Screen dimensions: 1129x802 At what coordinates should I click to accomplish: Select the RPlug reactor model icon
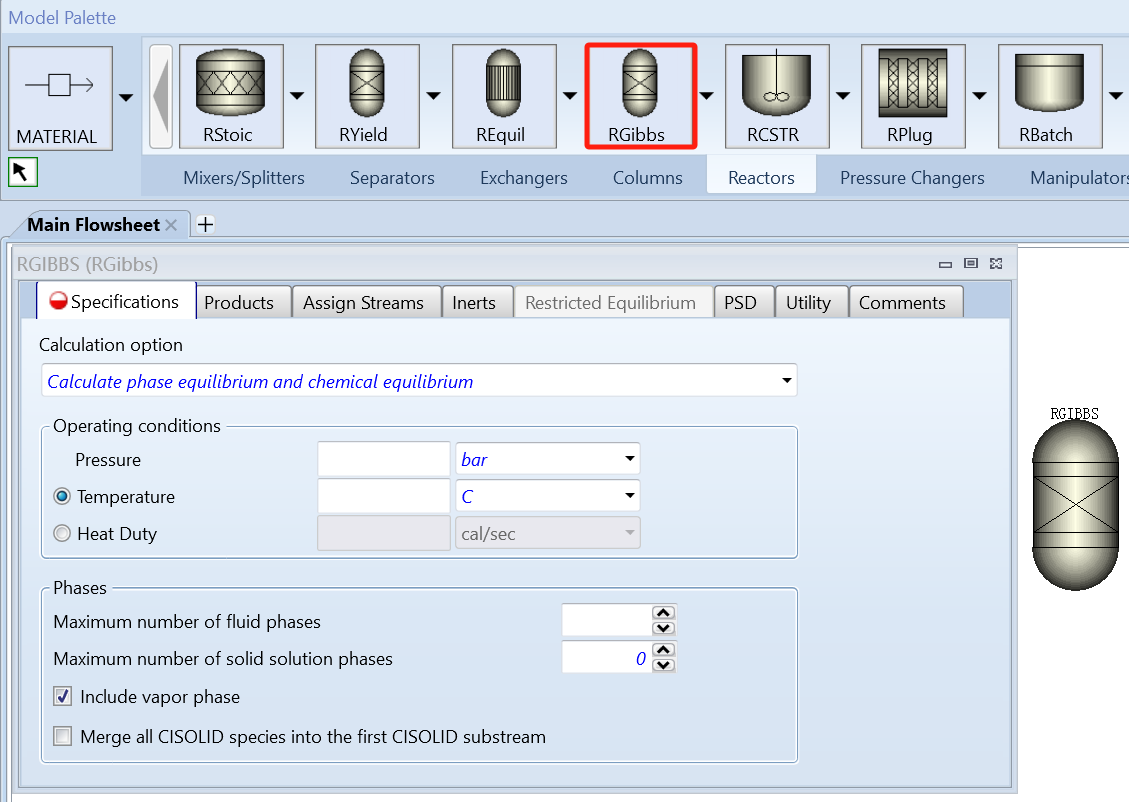tap(913, 96)
